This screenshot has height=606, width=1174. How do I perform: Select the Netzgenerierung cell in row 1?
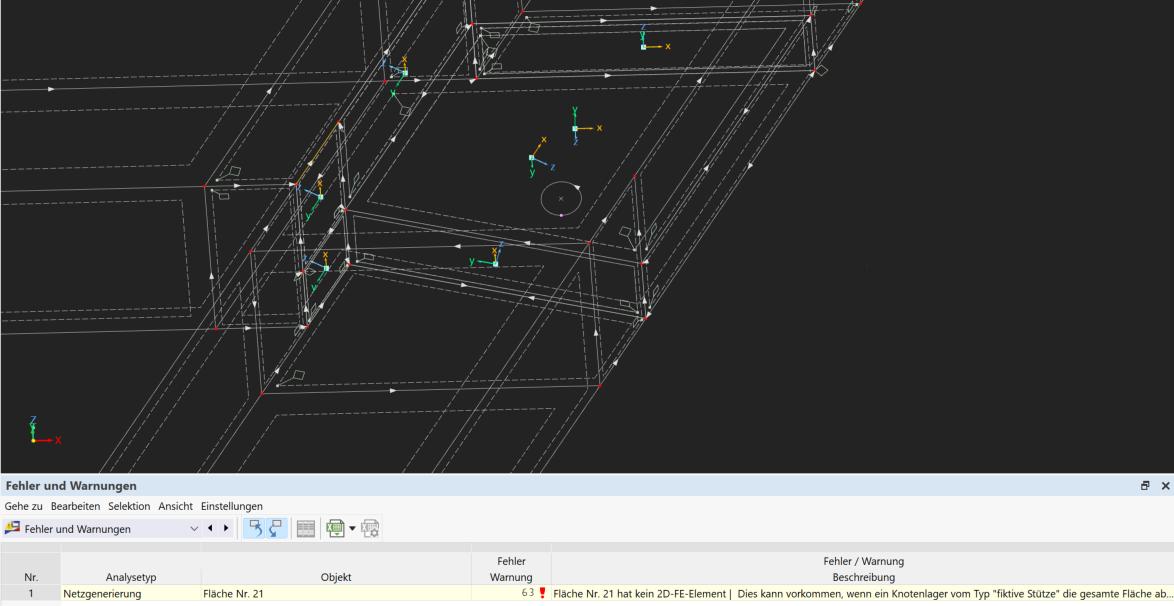(x=102, y=593)
